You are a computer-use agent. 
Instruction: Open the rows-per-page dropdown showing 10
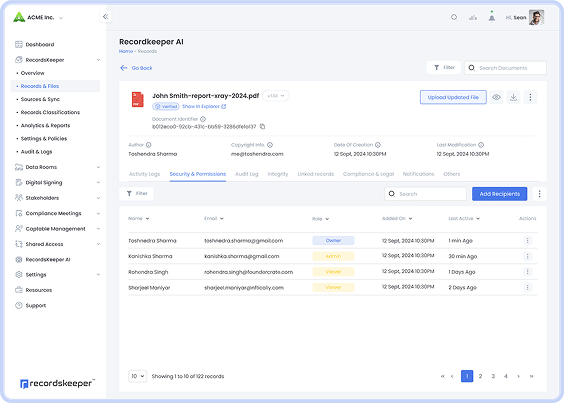[x=137, y=376]
